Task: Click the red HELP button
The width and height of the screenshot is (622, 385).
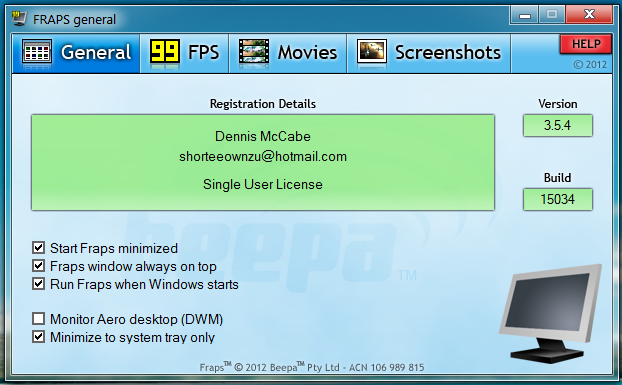Action: 586,44
